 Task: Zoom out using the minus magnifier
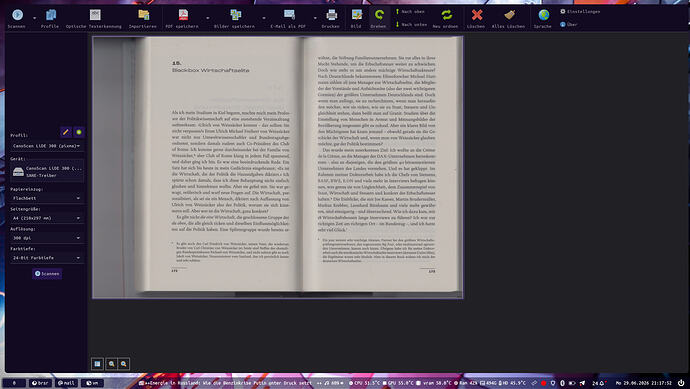(x=111, y=364)
